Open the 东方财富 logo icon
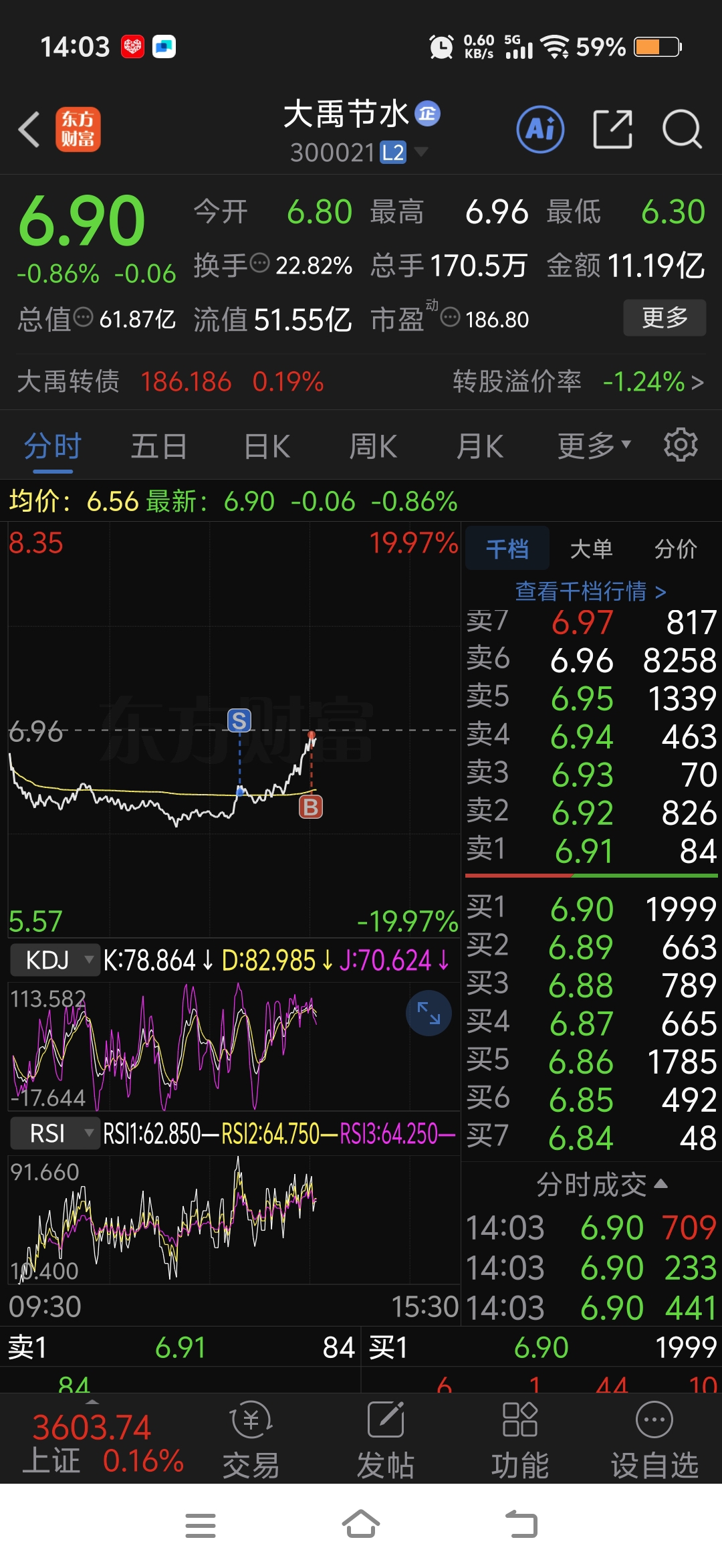The height and width of the screenshot is (1568, 722). coord(78,129)
